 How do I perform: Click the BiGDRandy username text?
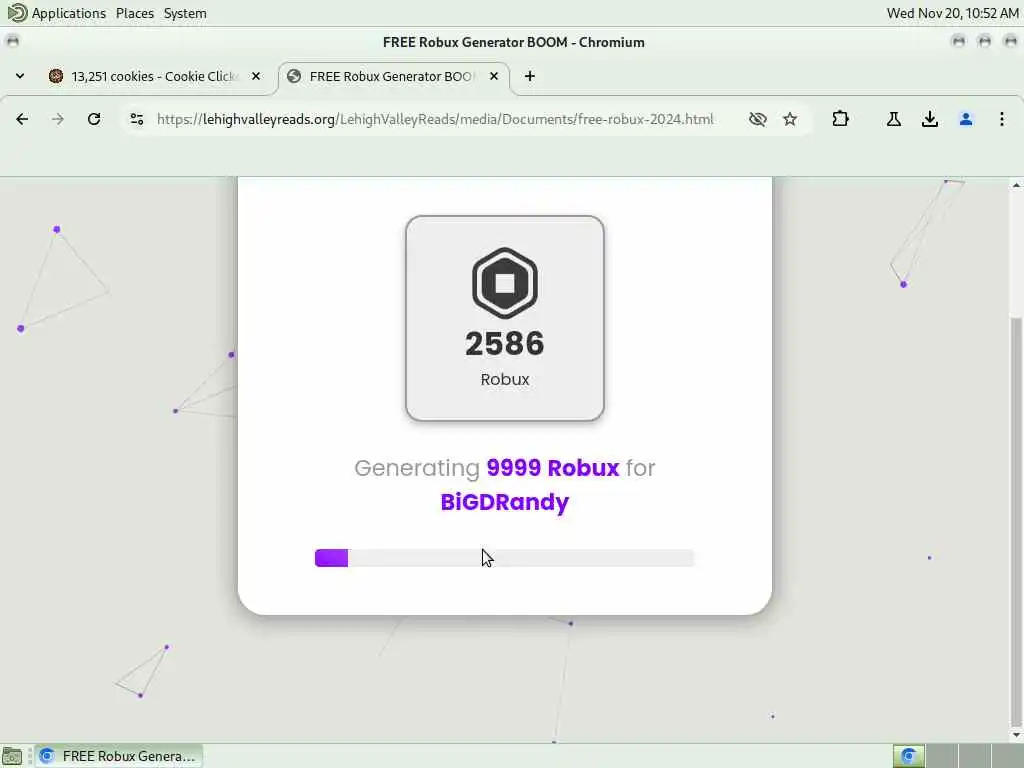pos(505,502)
